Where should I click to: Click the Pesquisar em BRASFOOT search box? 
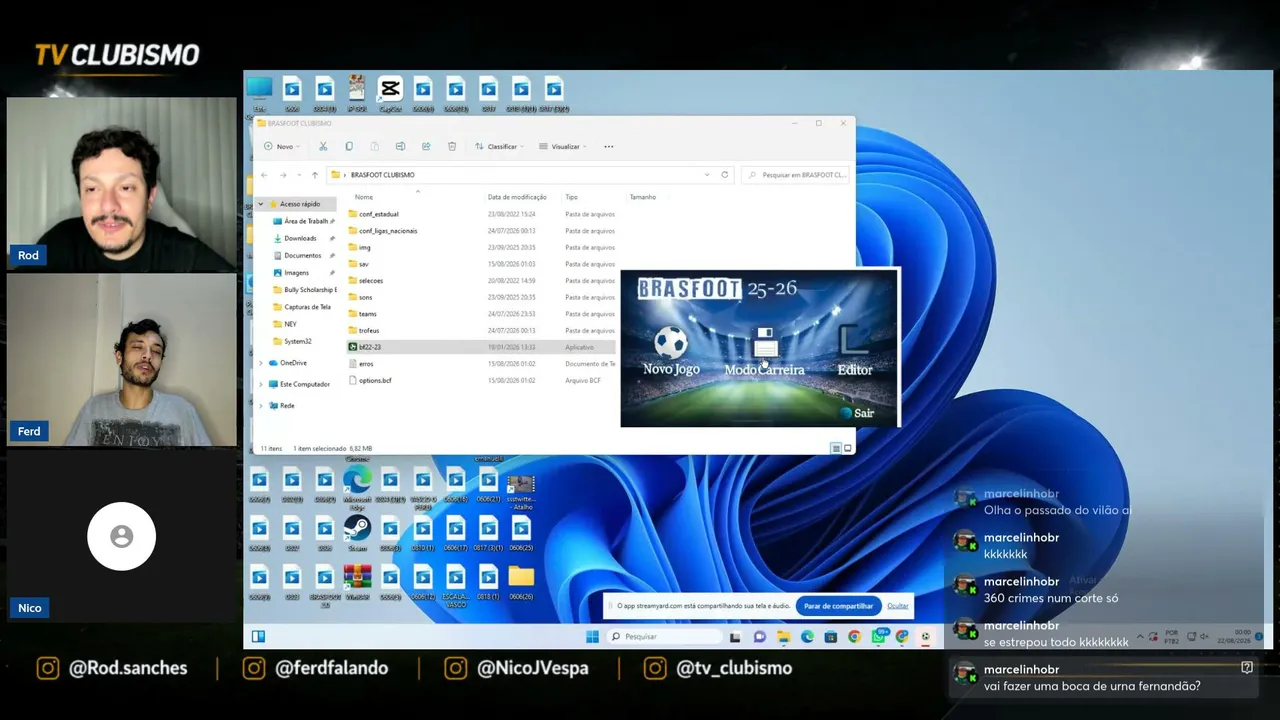click(796, 175)
